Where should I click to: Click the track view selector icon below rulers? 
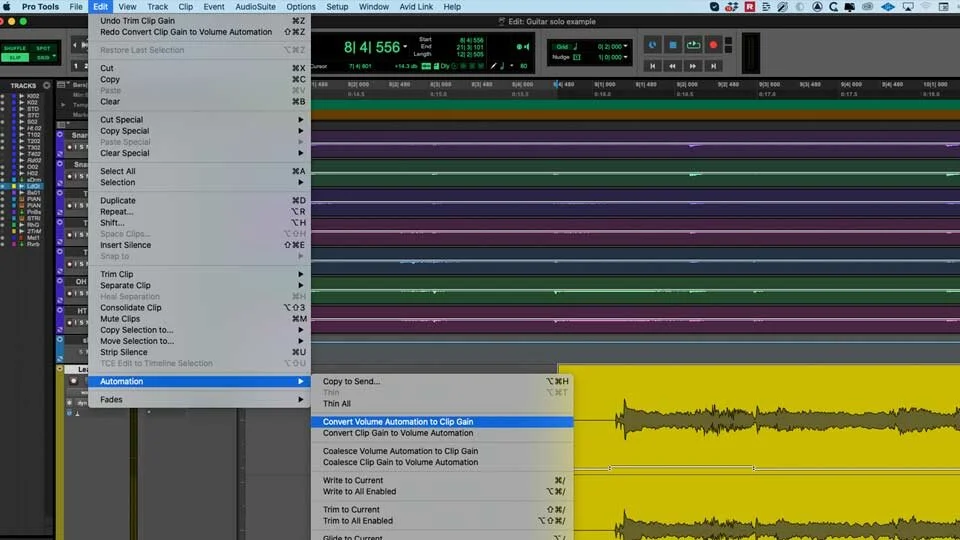61,124
